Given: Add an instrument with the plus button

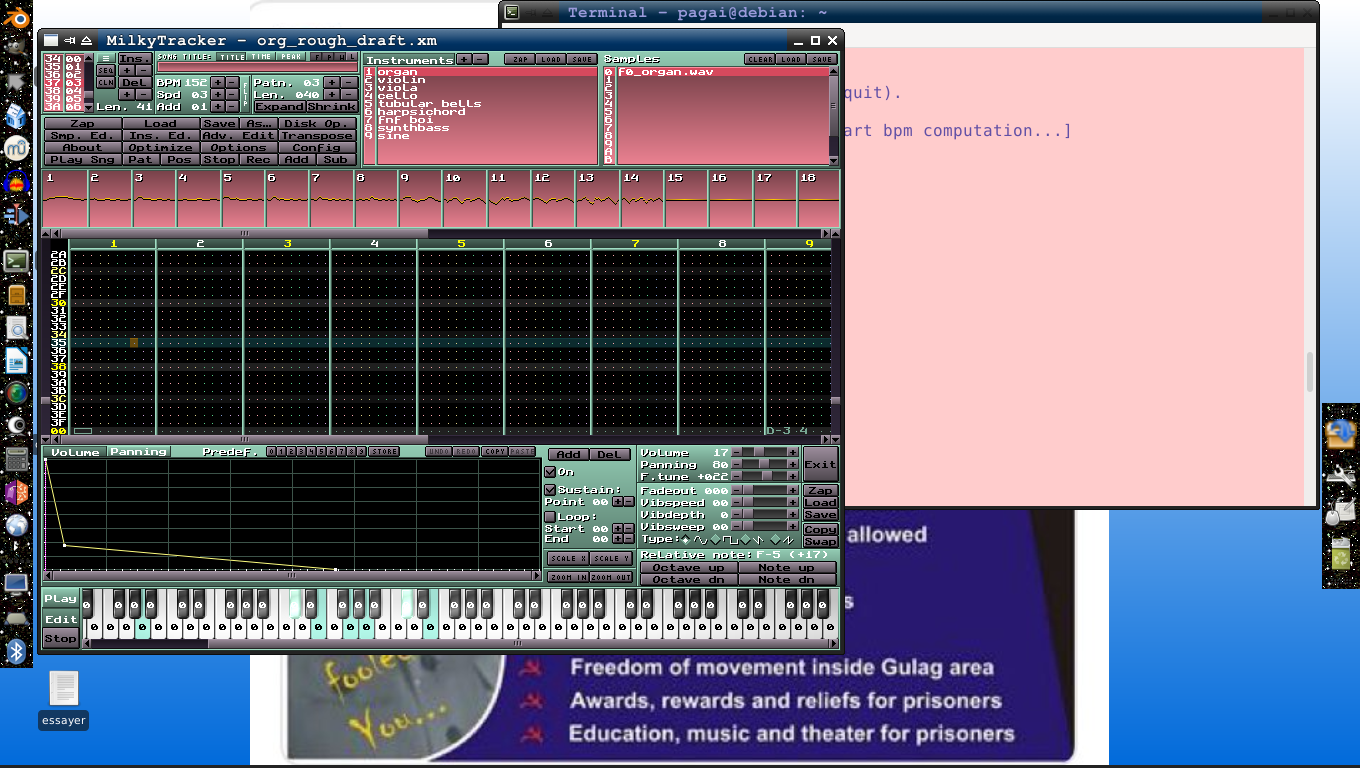Looking at the screenshot, I should click(x=464, y=59).
